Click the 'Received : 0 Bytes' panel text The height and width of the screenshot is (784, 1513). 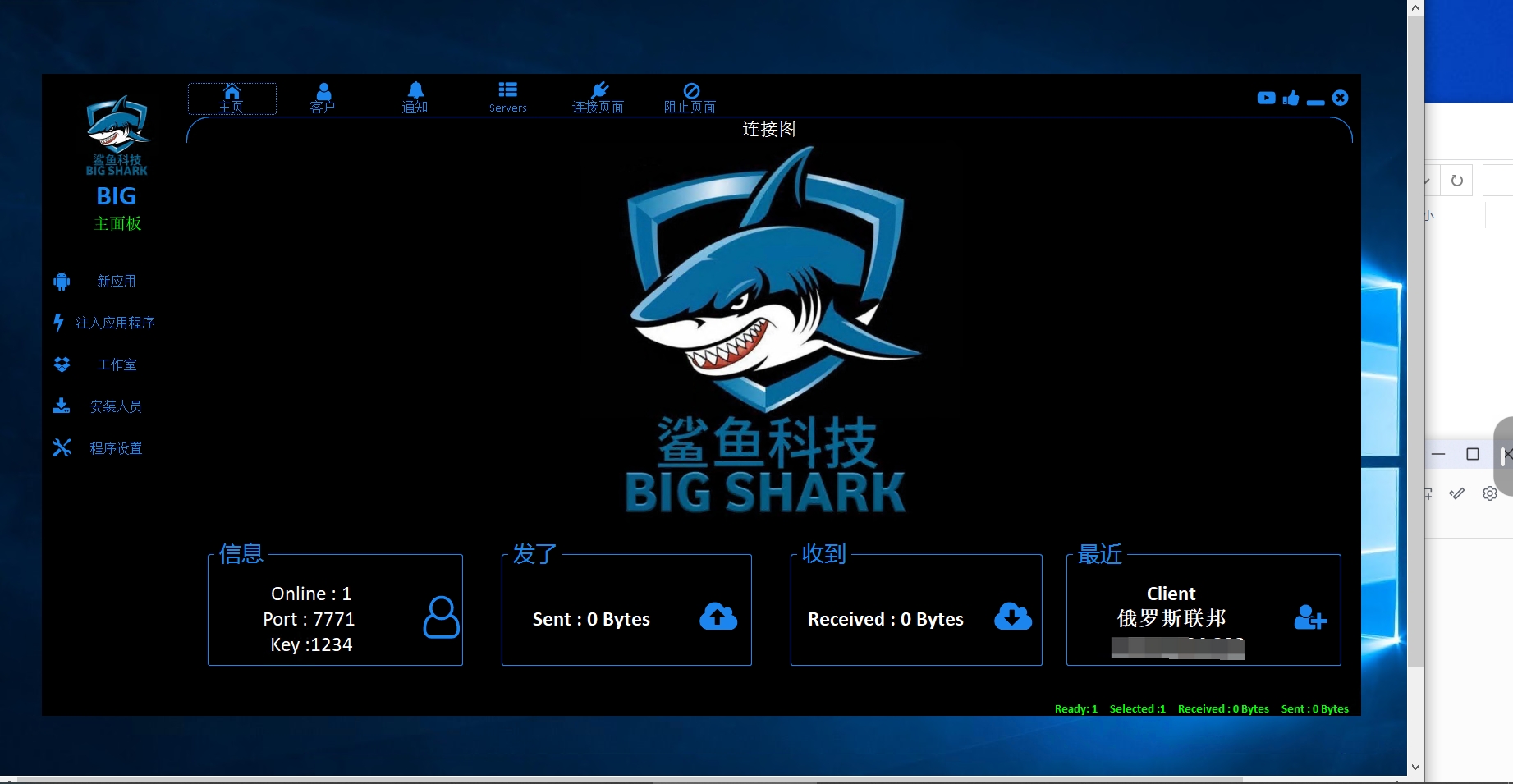[x=886, y=619]
